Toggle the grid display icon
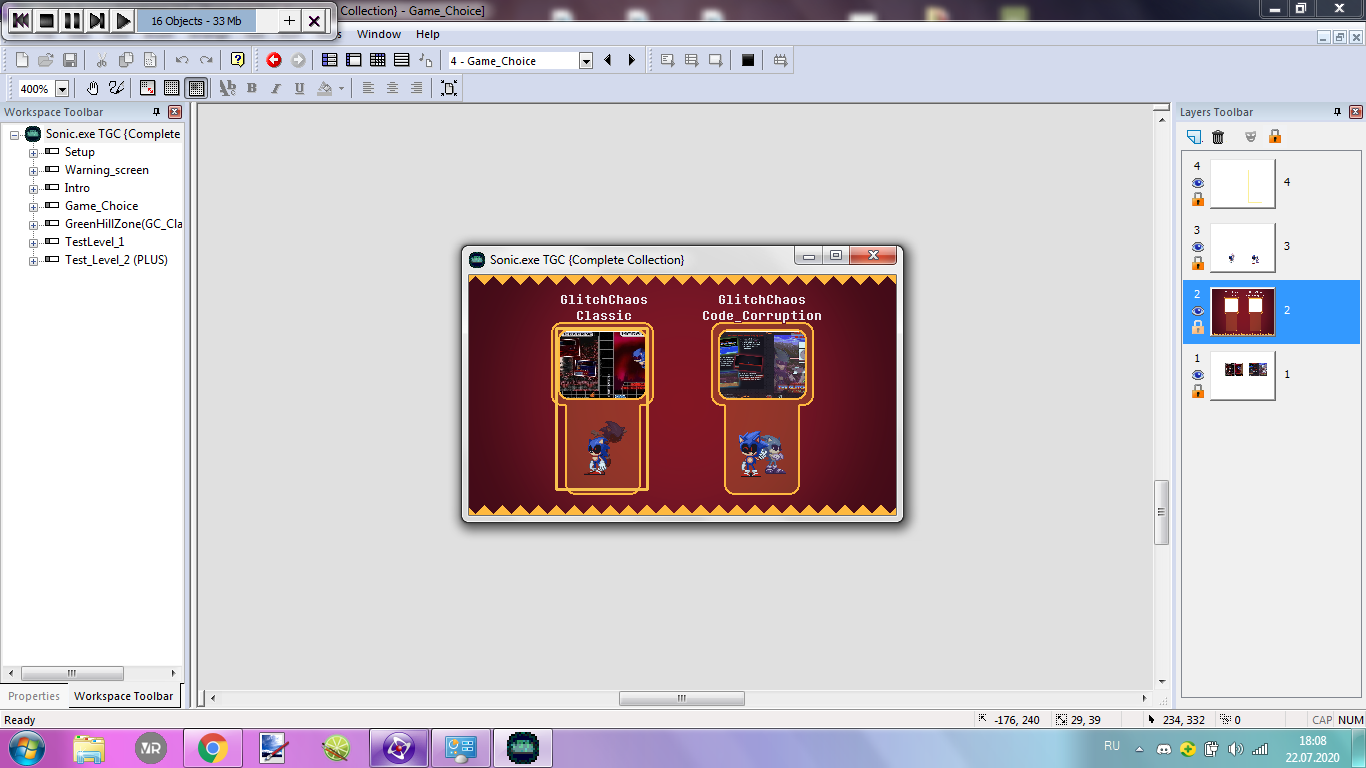The width and height of the screenshot is (1366, 768). 172,88
